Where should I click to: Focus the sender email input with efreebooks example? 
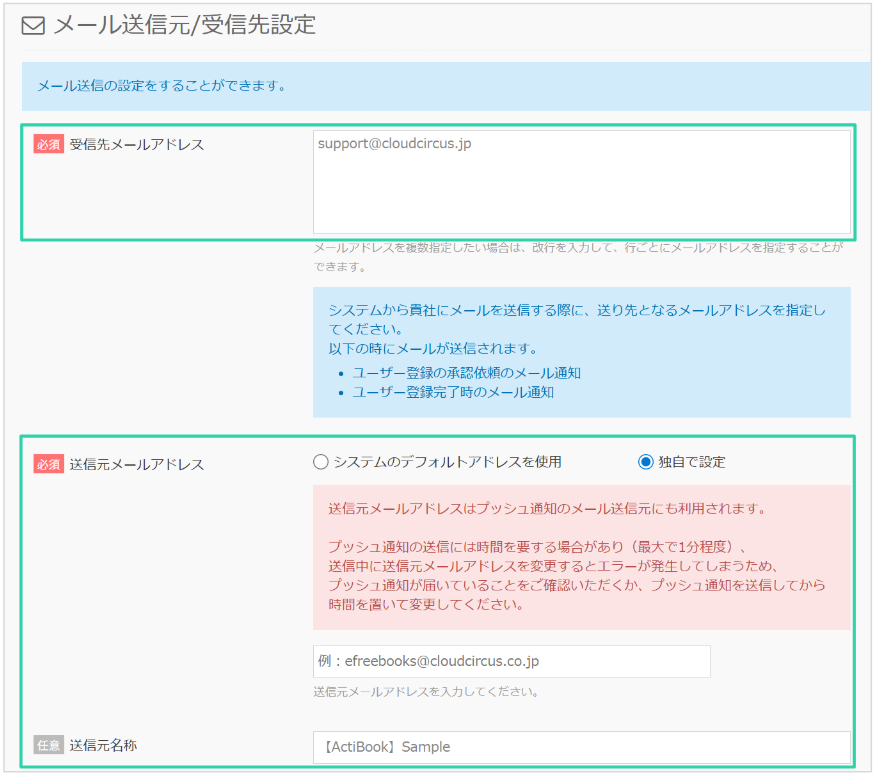(511, 661)
